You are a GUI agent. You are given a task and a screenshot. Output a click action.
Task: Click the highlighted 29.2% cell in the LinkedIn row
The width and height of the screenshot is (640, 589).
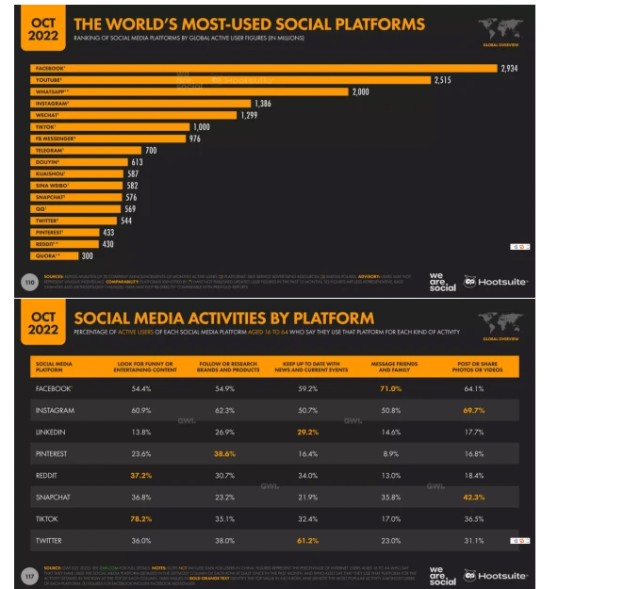pyautogui.click(x=308, y=432)
